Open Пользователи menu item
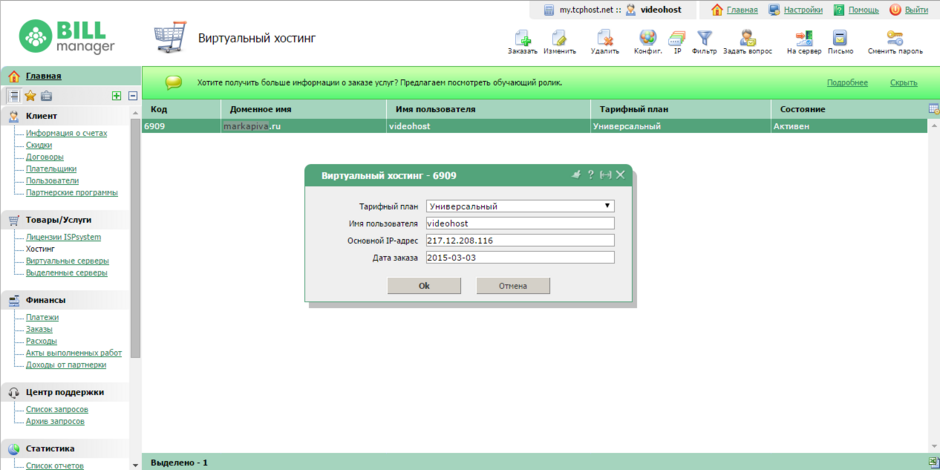 [52, 180]
